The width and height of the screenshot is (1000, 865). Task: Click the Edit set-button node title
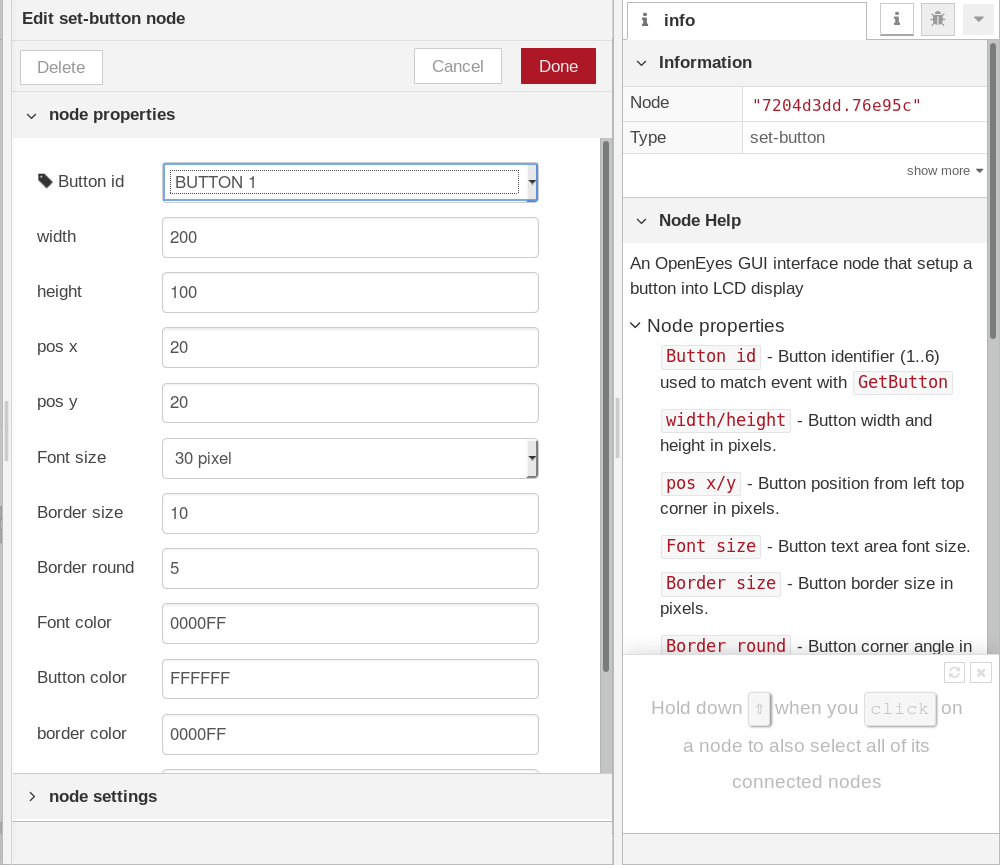tap(103, 18)
